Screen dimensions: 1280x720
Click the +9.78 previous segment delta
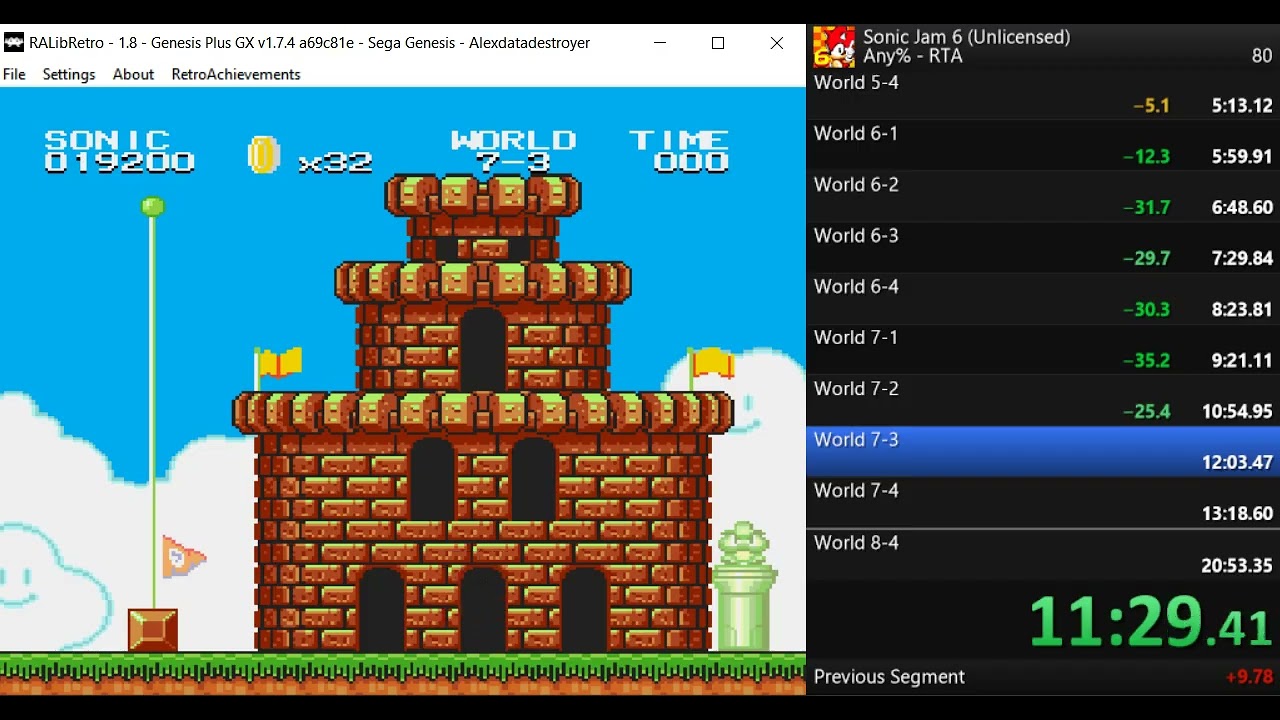pyautogui.click(x=1249, y=677)
